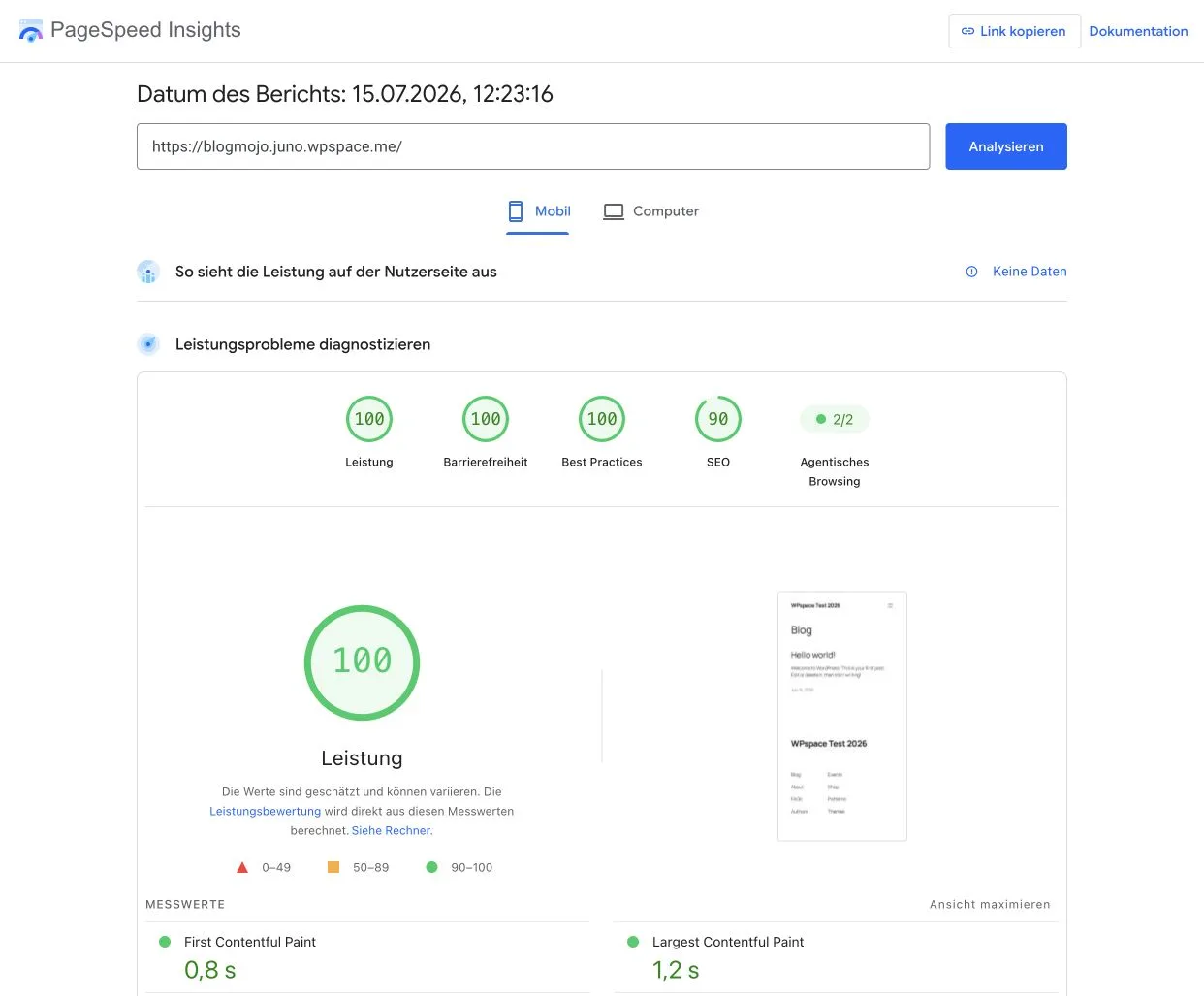Image resolution: width=1204 pixels, height=996 pixels.
Task: Click the info icon beside Keine Daten
Action: 971,272
